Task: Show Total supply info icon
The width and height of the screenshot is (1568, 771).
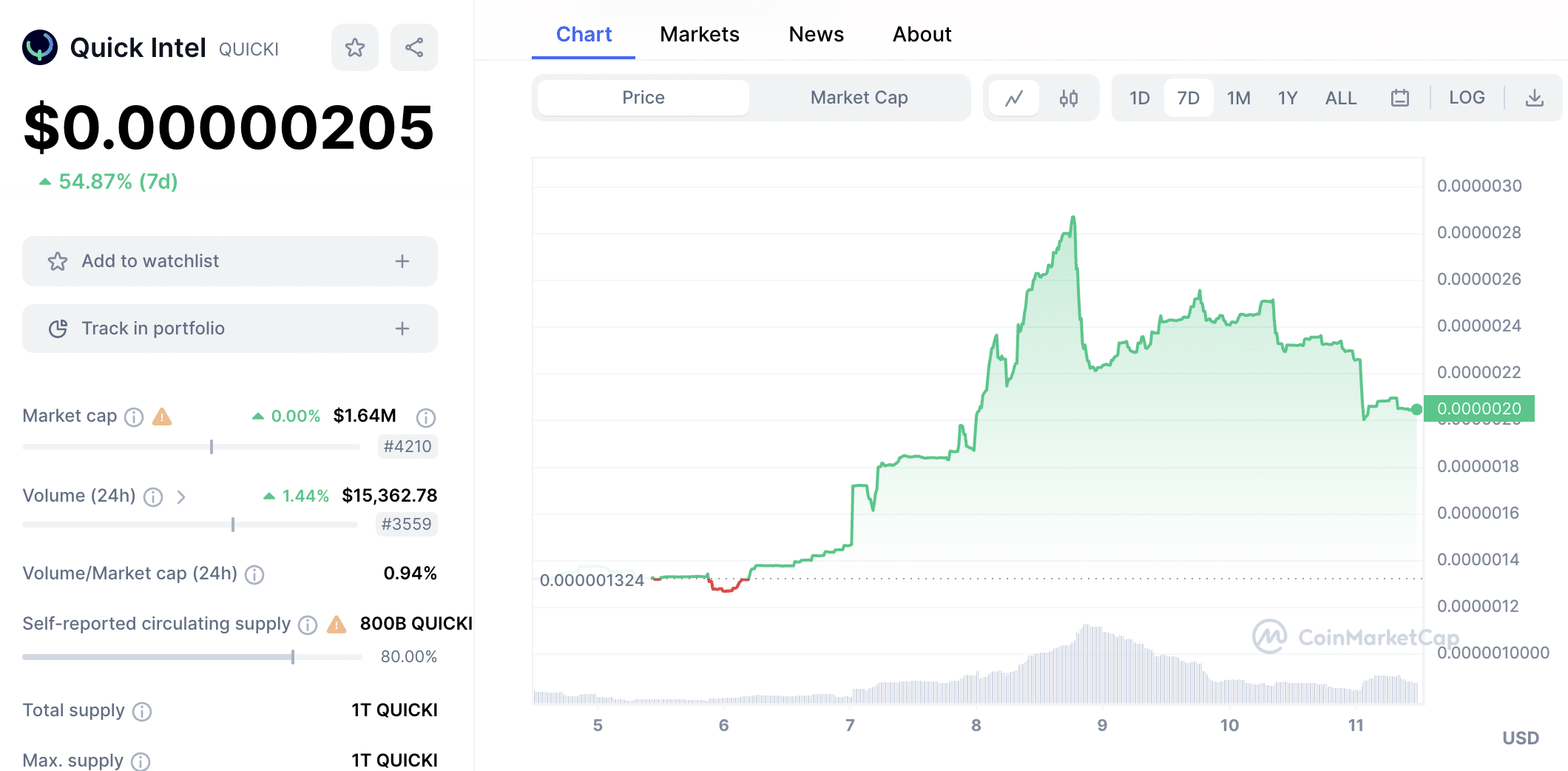Action: coord(142,711)
